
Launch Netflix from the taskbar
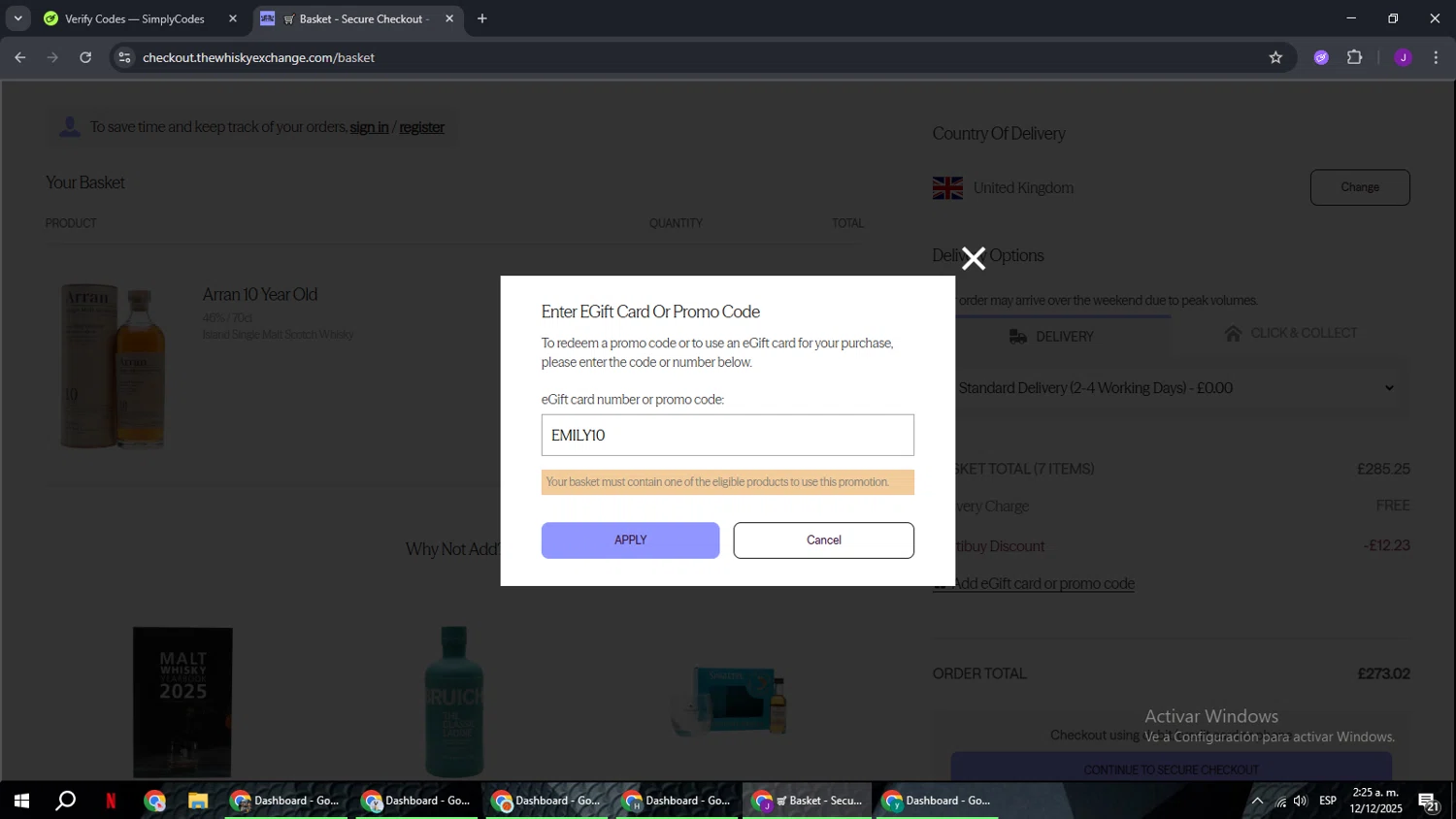click(111, 801)
